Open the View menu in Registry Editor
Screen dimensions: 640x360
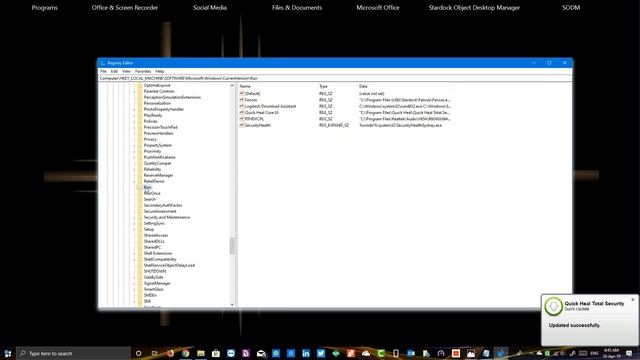click(x=127, y=71)
